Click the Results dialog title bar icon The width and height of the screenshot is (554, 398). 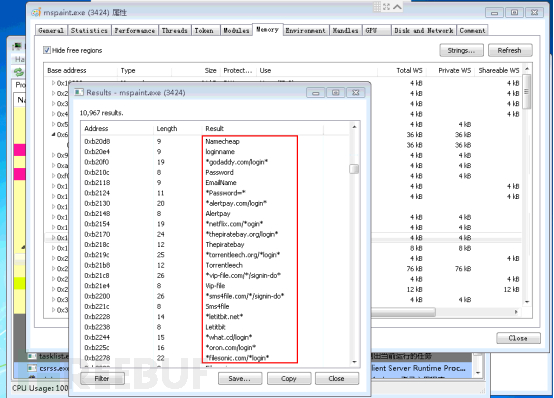coord(79,92)
